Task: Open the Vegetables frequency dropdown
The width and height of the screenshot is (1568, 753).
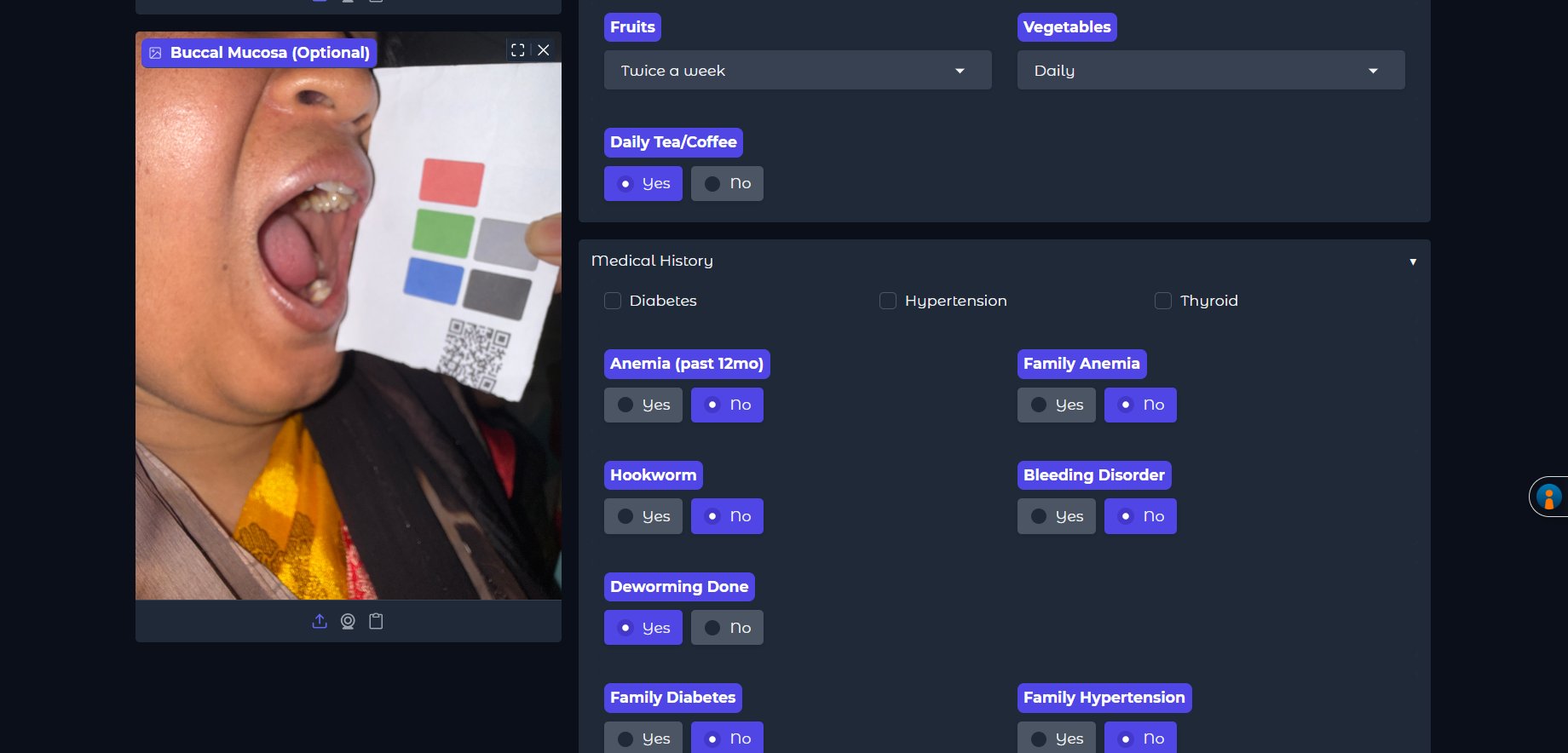Action: (x=1210, y=71)
